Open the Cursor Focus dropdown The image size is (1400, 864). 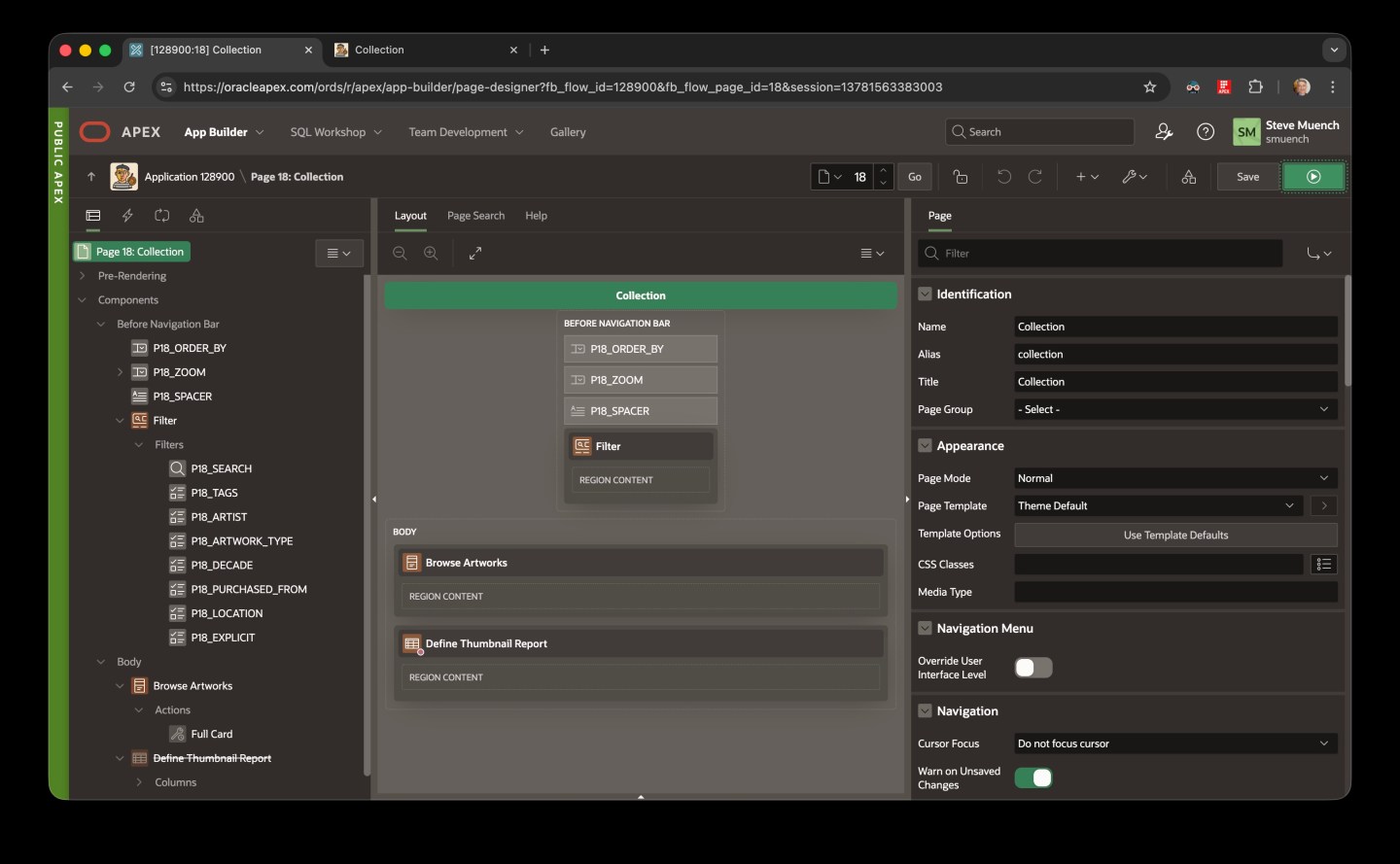1322,743
